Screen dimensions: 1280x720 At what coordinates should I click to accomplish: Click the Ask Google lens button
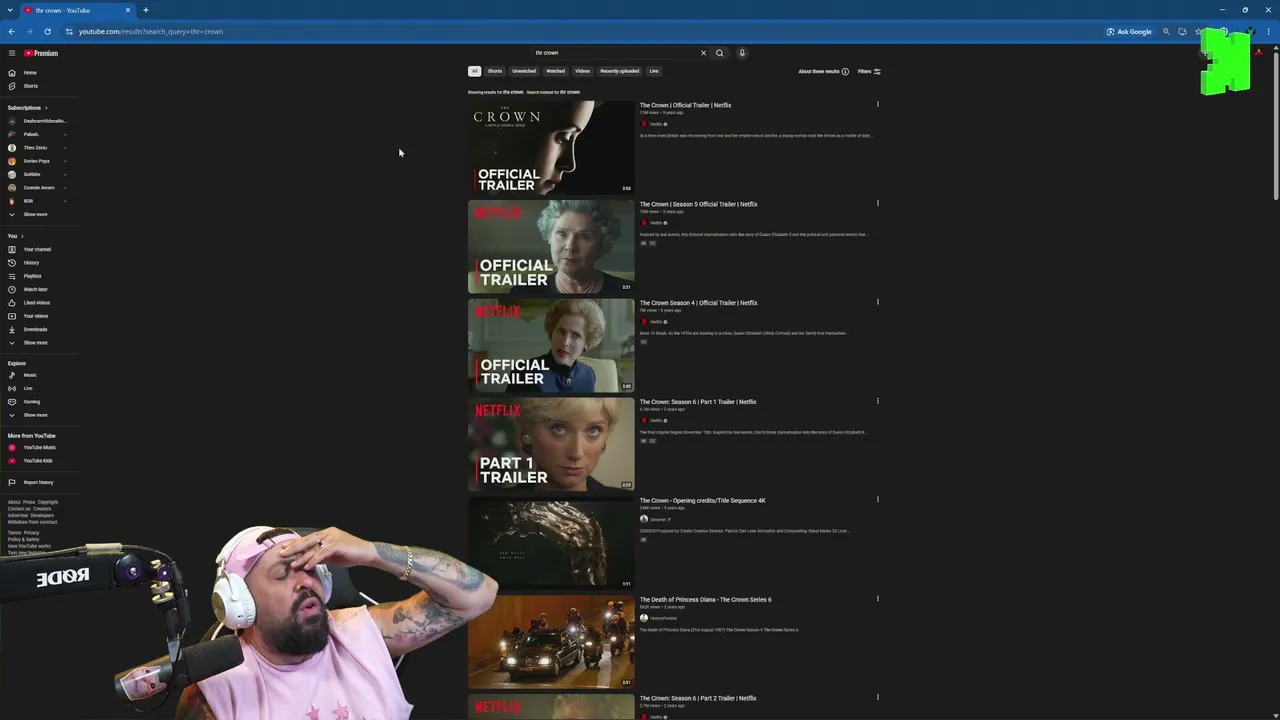pyautogui.click(x=1129, y=32)
